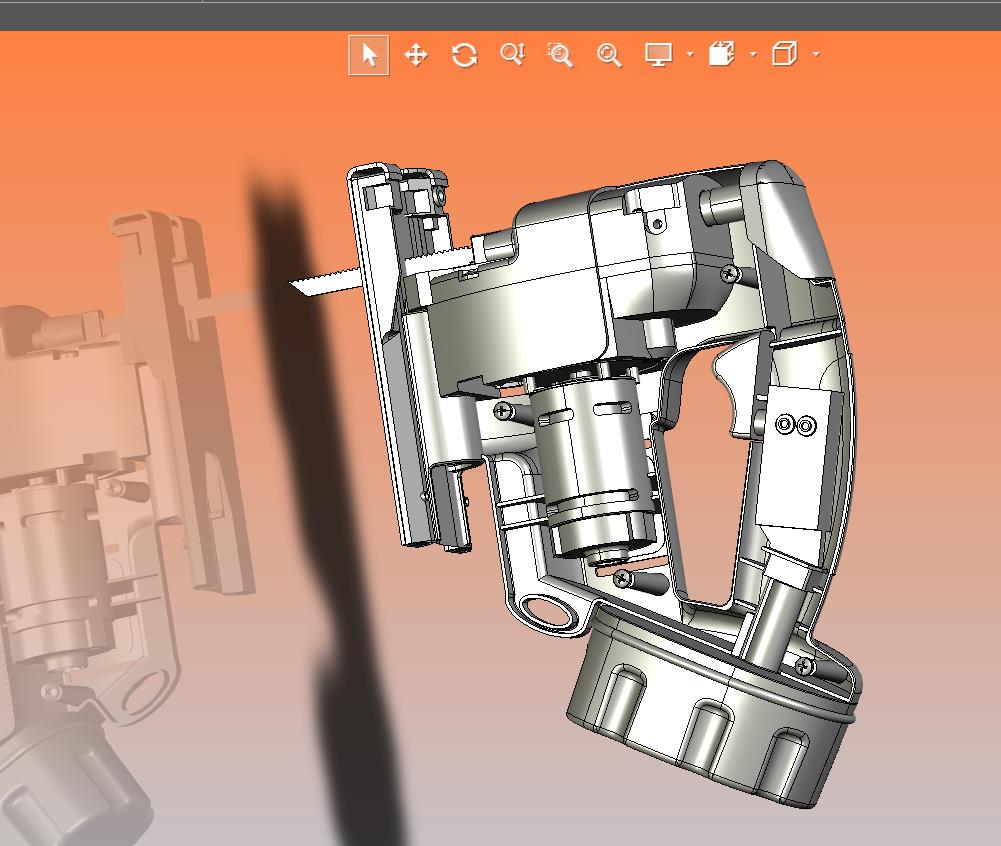Click the wireframe cube view icon
This screenshot has width=1001, height=846.
785,54
